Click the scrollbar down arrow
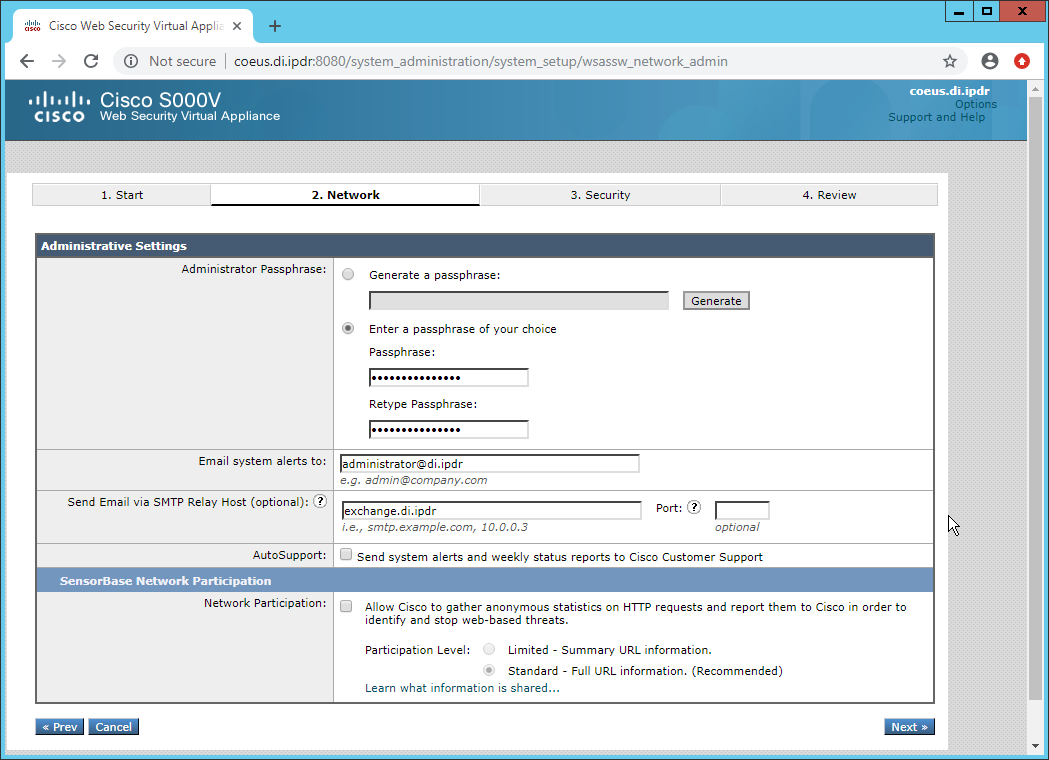 click(1035, 745)
